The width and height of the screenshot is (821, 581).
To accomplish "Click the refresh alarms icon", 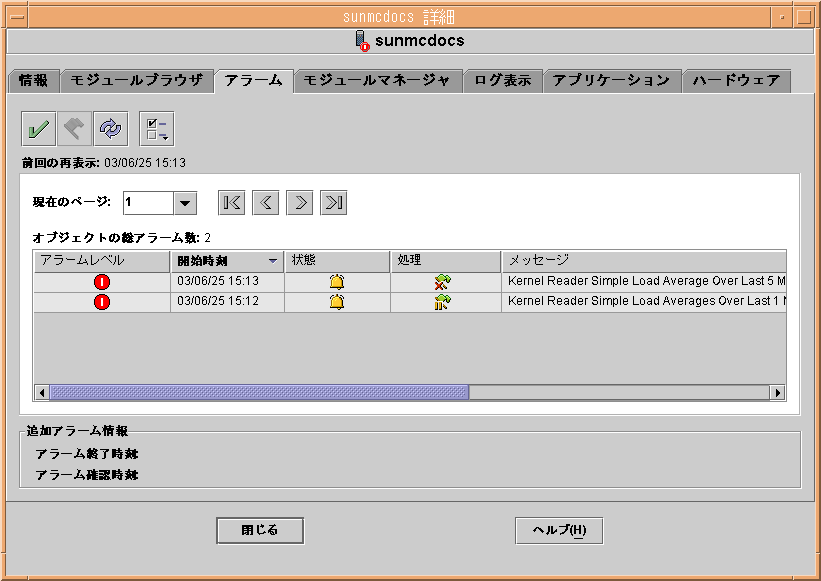I will point(110,129).
